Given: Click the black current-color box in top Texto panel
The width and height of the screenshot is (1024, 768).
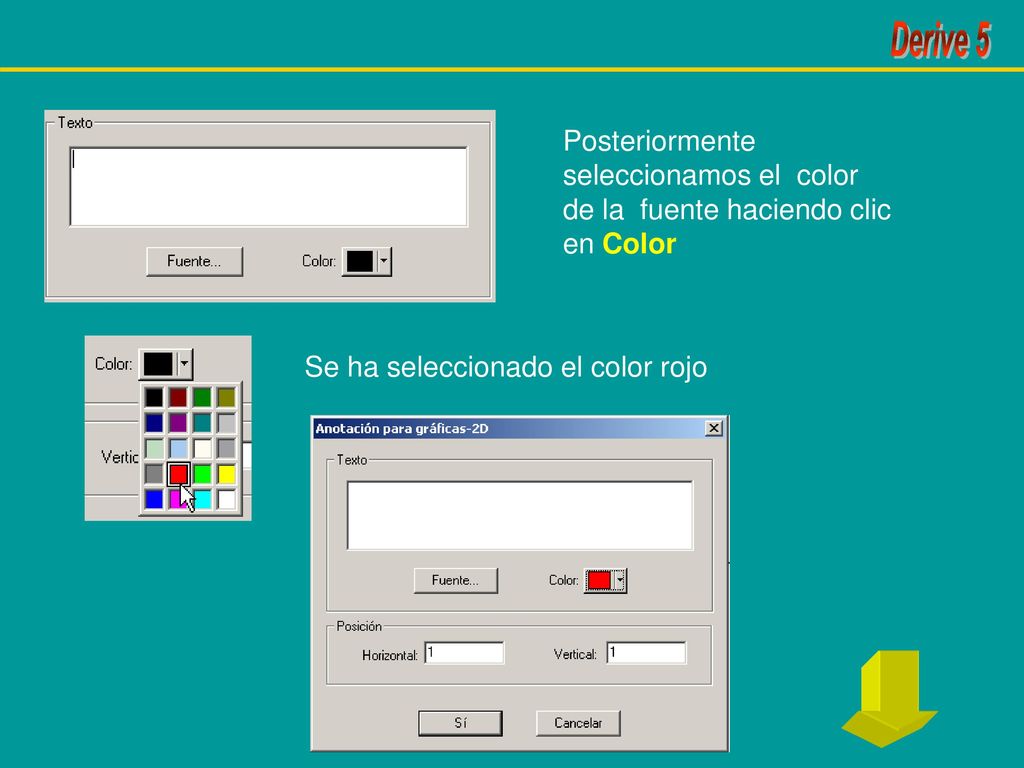Looking at the screenshot, I should coord(360,261).
